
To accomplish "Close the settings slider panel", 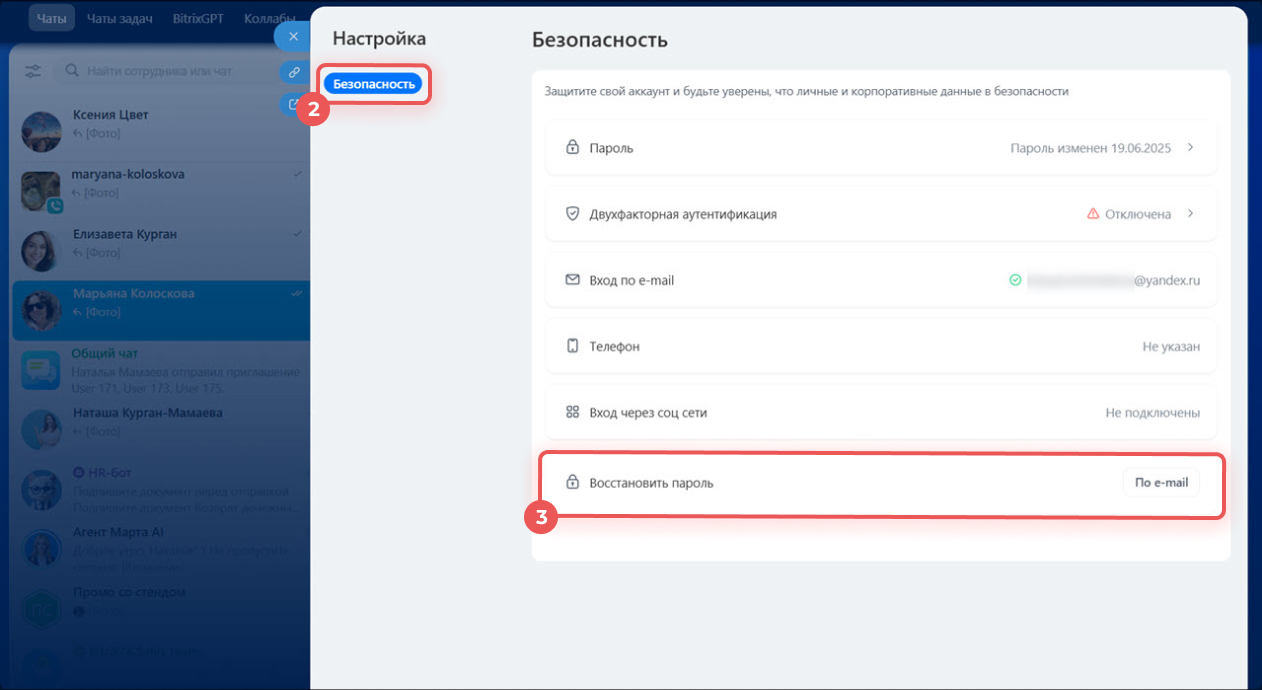I will 293,37.
